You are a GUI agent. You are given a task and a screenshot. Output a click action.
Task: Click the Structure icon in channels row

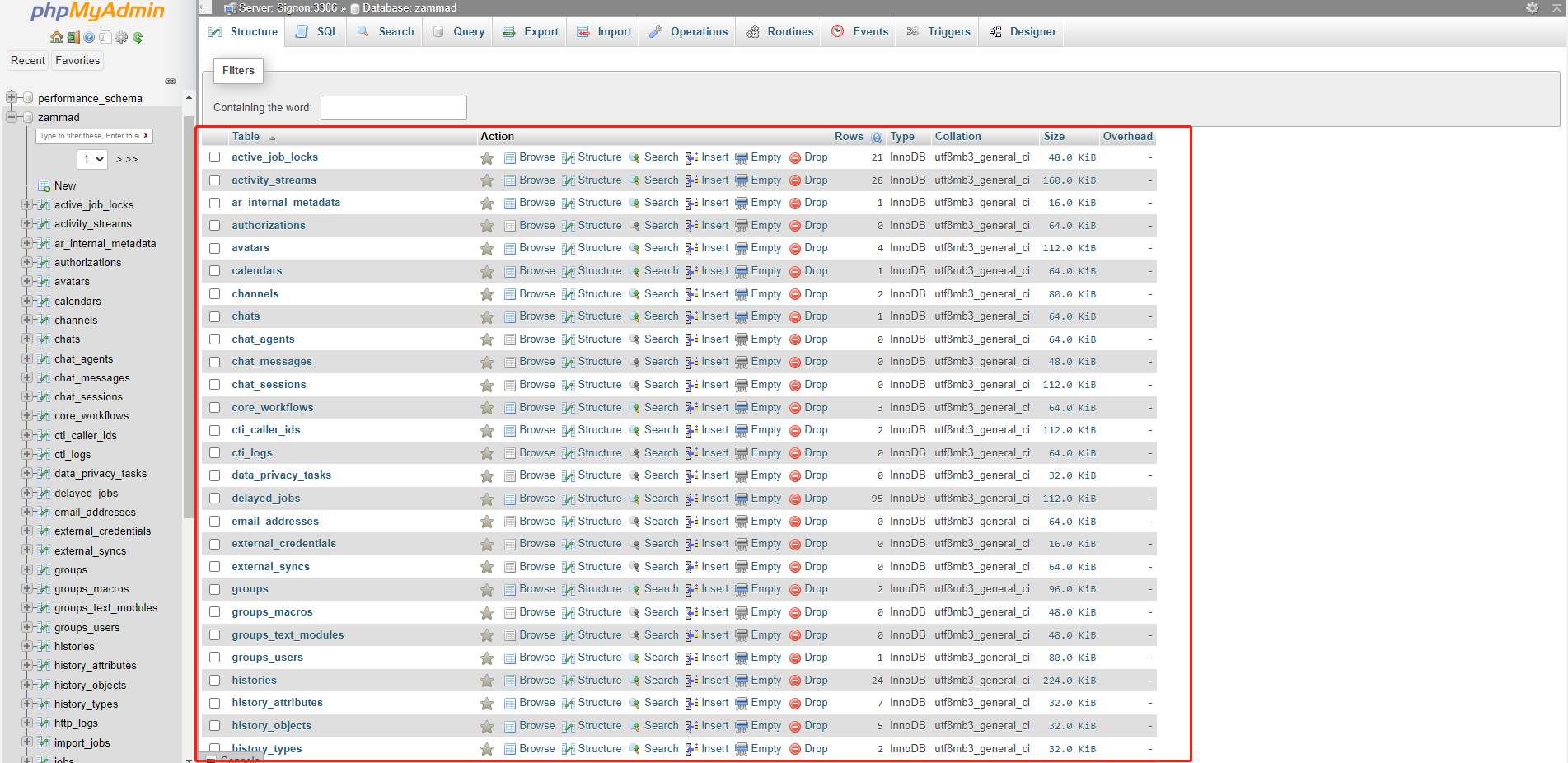click(569, 294)
